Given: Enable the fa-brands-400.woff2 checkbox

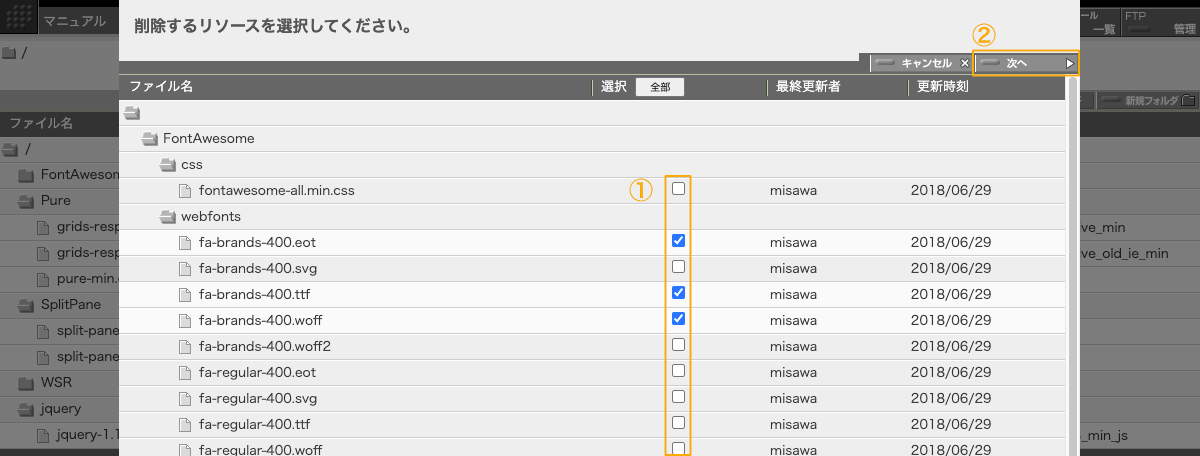Looking at the screenshot, I should click(679, 345).
